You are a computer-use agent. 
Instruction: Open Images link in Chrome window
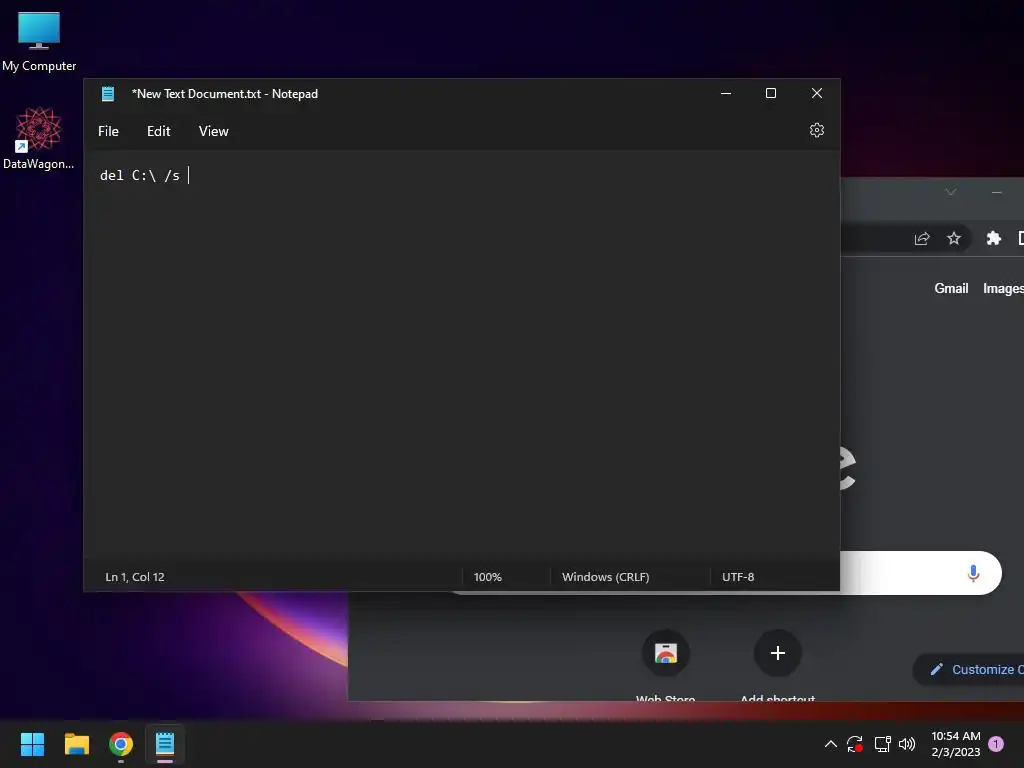[1003, 289]
